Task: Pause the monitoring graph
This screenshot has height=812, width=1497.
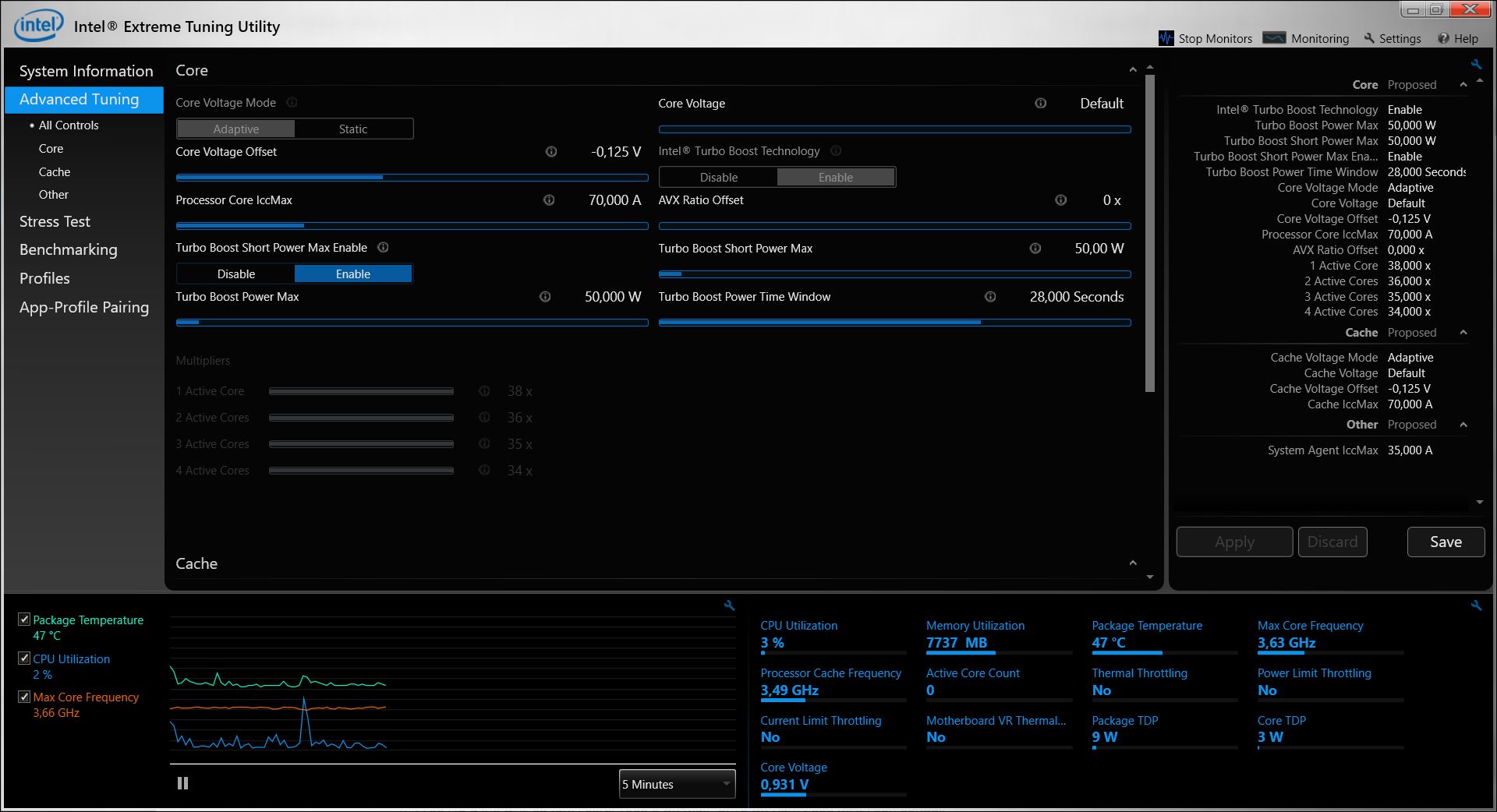Action: (x=182, y=783)
